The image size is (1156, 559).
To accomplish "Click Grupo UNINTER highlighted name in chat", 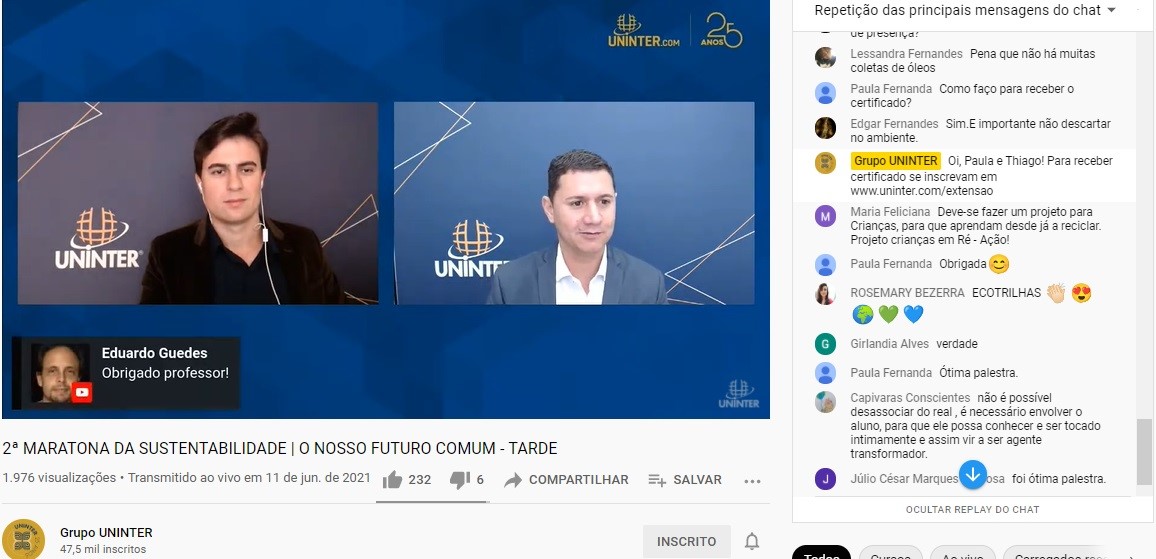I will coord(896,161).
